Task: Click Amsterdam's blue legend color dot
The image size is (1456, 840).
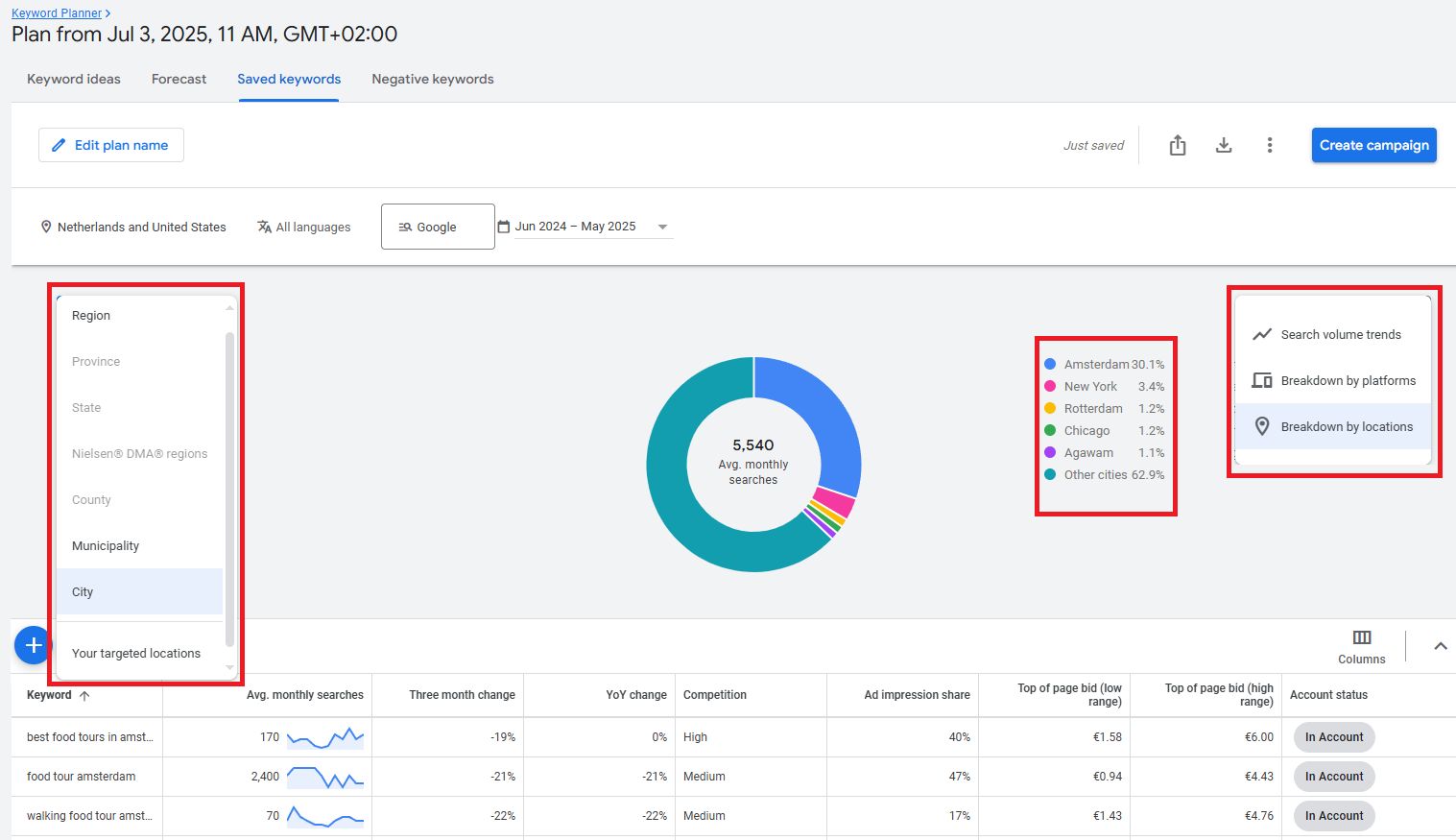Action: 1050,364
